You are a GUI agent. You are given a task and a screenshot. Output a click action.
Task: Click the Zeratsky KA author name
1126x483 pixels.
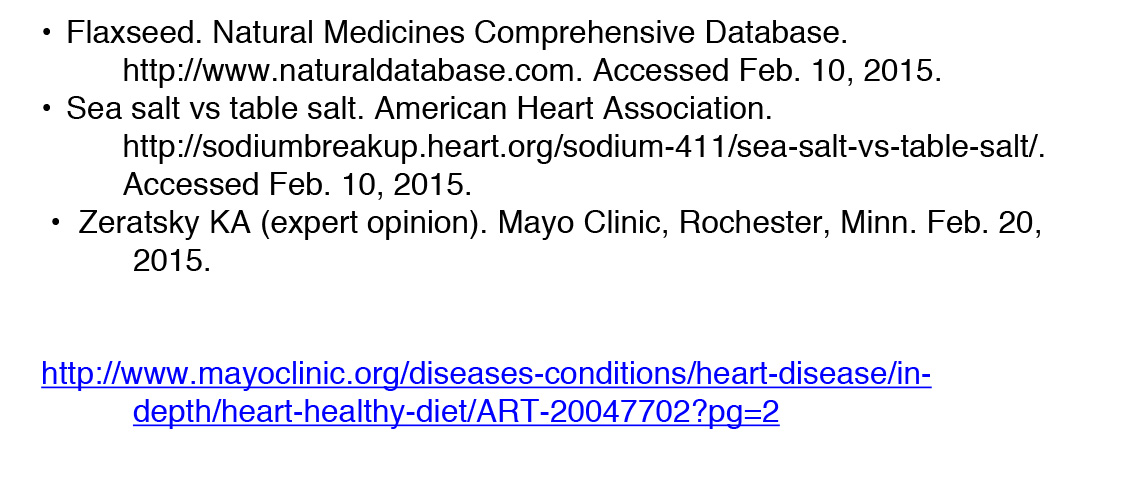click(x=164, y=224)
